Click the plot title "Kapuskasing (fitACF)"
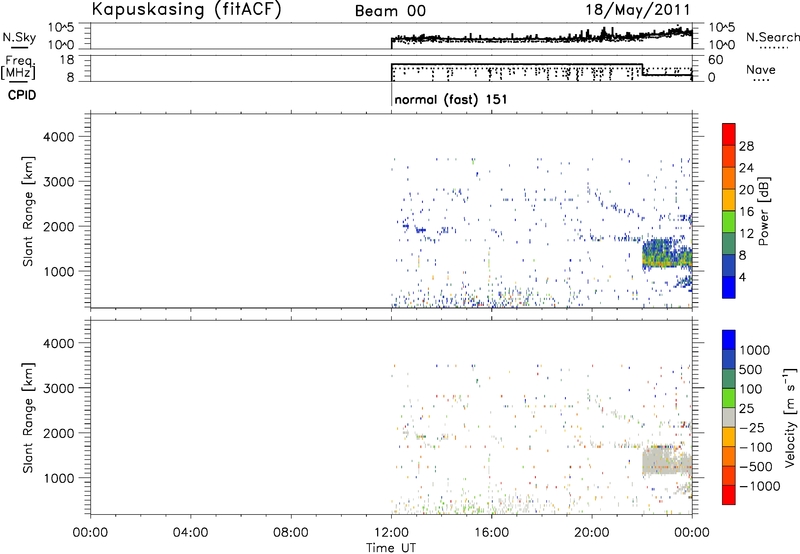This screenshot has height=554, width=800. pos(186,9)
